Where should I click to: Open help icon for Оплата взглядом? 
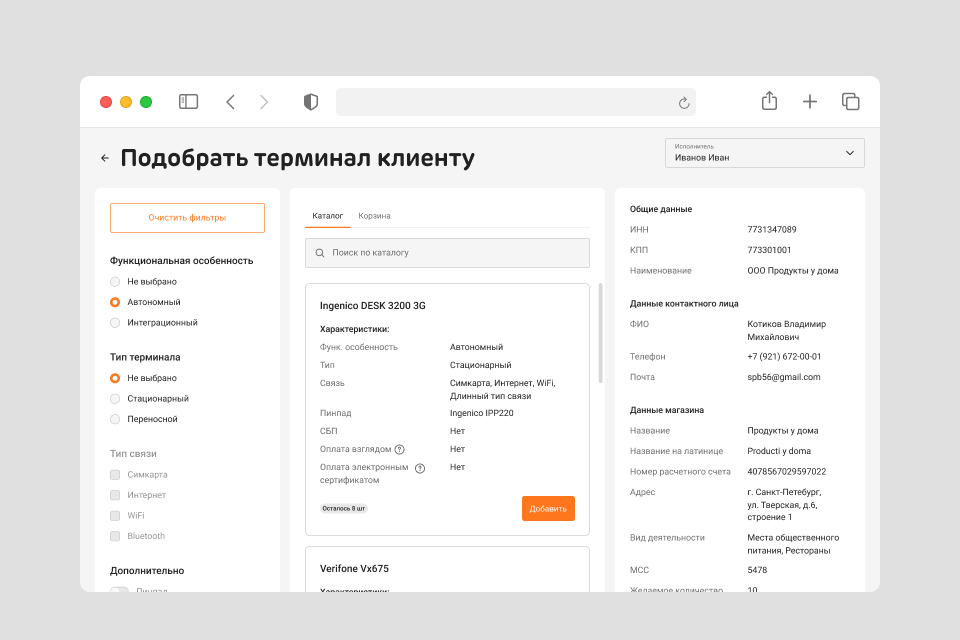(x=400, y=450)
